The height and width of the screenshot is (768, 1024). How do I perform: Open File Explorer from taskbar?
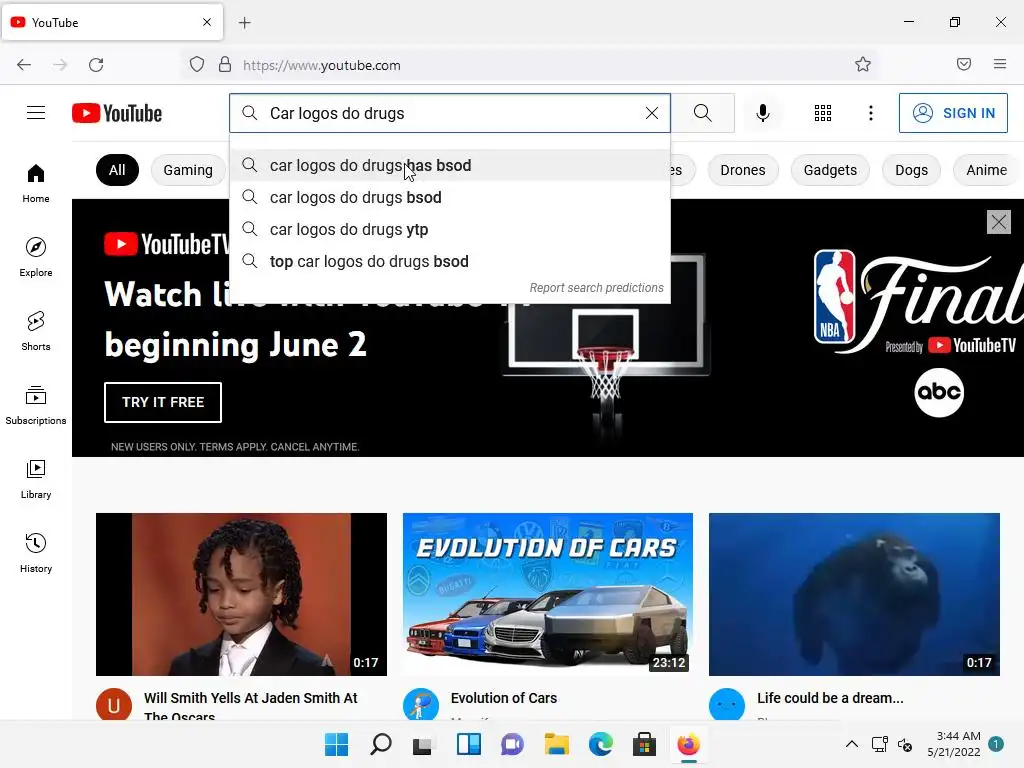557,744
